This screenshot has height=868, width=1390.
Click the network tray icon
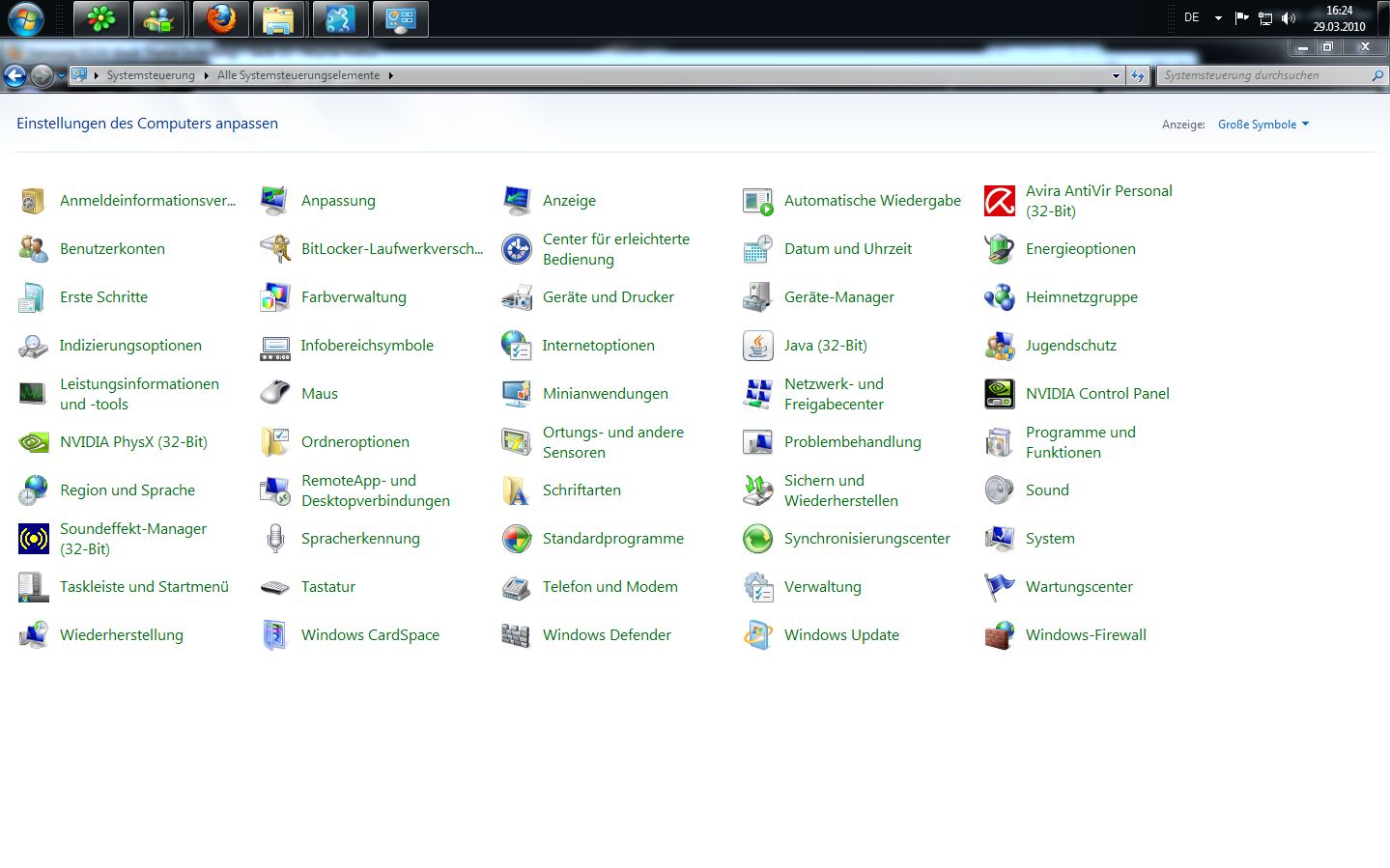1265,18
